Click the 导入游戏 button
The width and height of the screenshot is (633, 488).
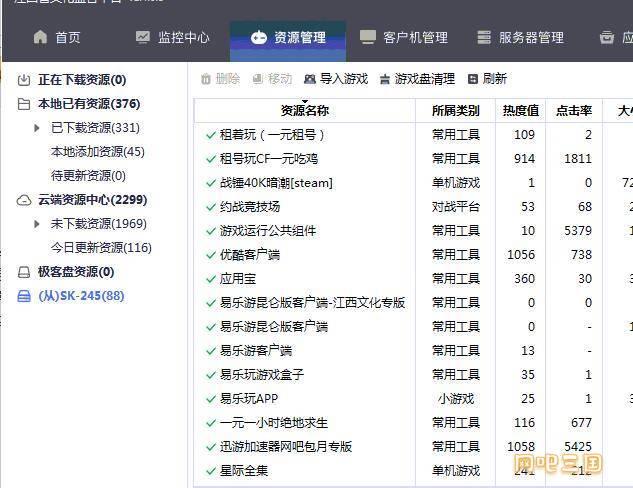pos(336,79)
